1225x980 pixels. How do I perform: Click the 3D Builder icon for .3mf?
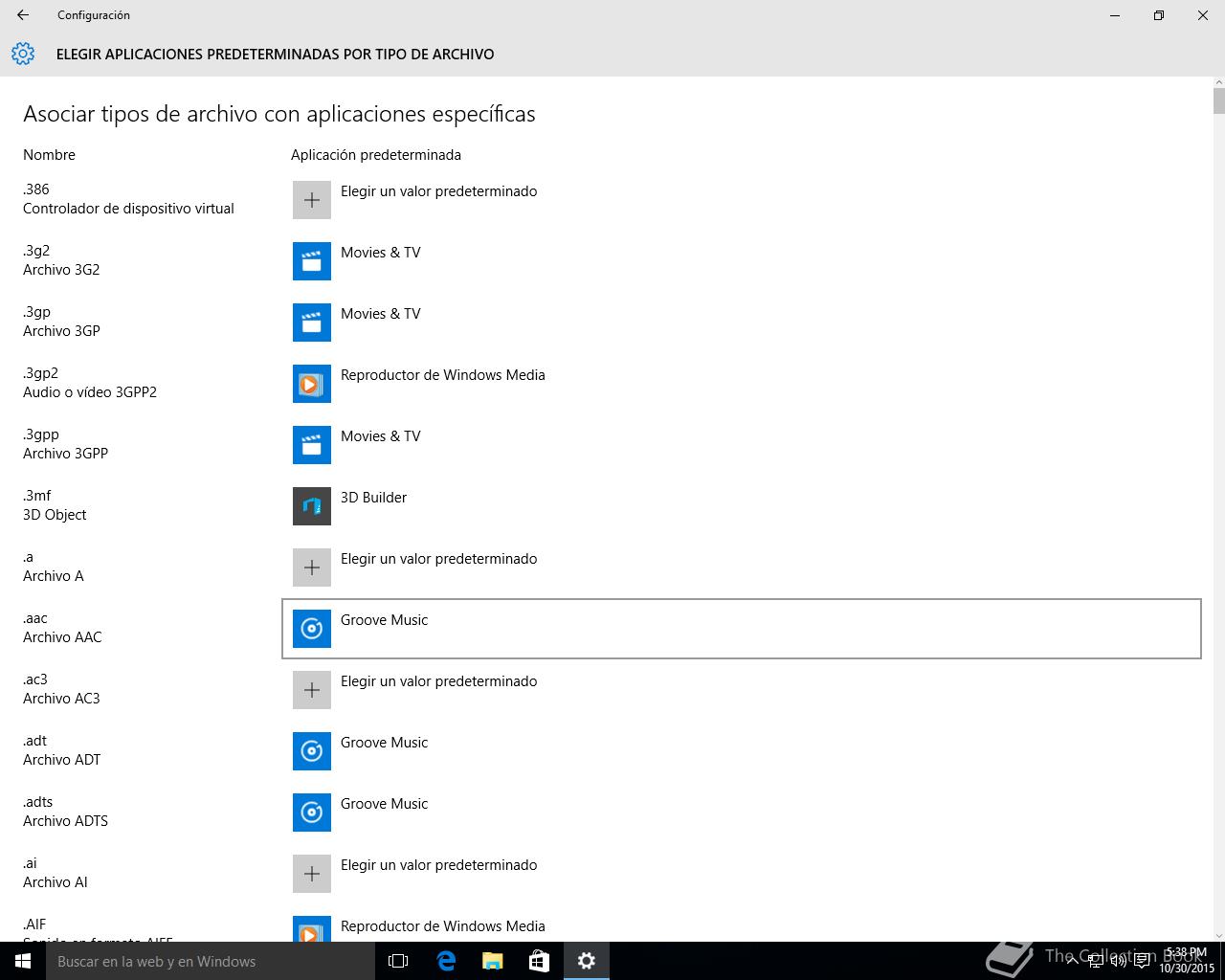pos(312,506)
